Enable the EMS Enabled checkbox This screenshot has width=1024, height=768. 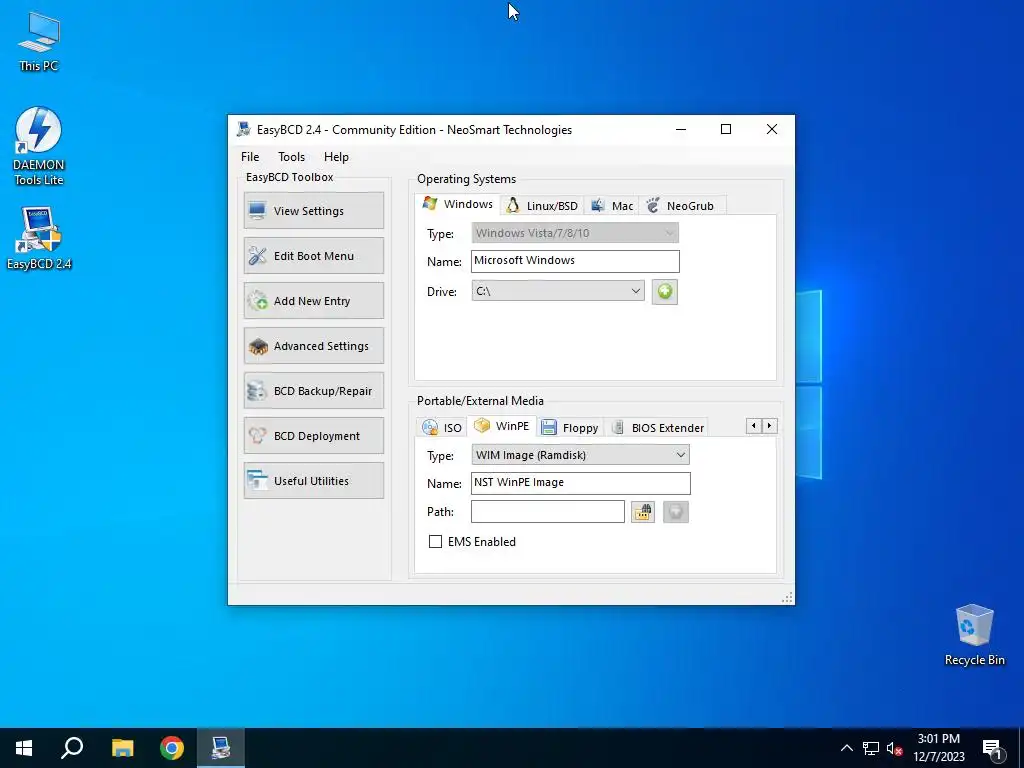[x=435, y=541]
